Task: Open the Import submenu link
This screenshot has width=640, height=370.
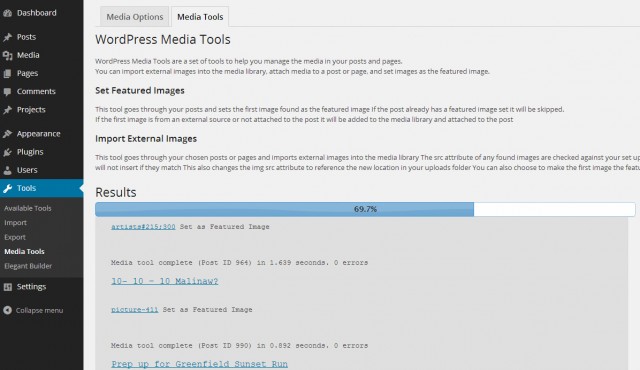Action: (x=16, y=223)
